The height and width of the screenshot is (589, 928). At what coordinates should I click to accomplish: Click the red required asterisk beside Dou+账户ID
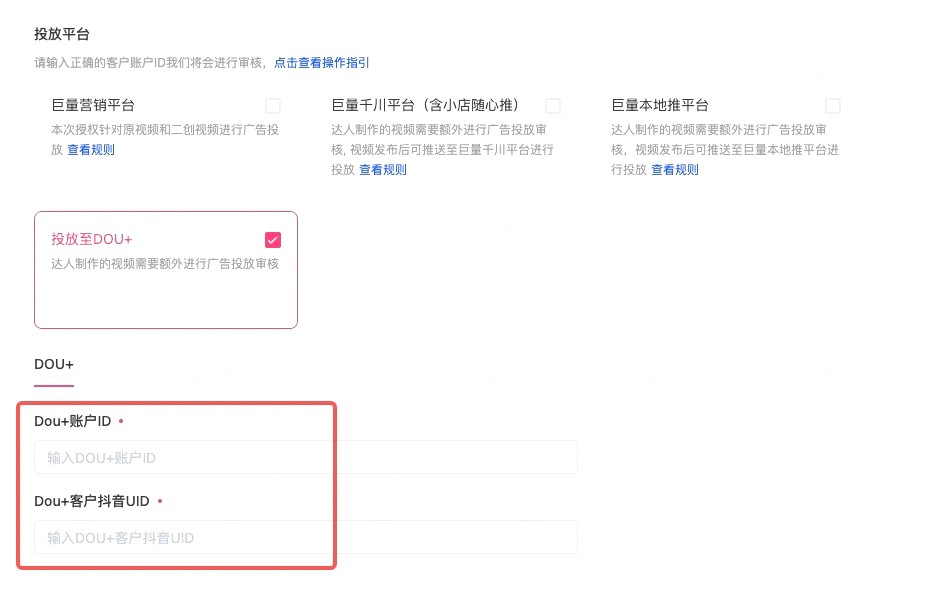pyautogui.click(x=121, y=421)
